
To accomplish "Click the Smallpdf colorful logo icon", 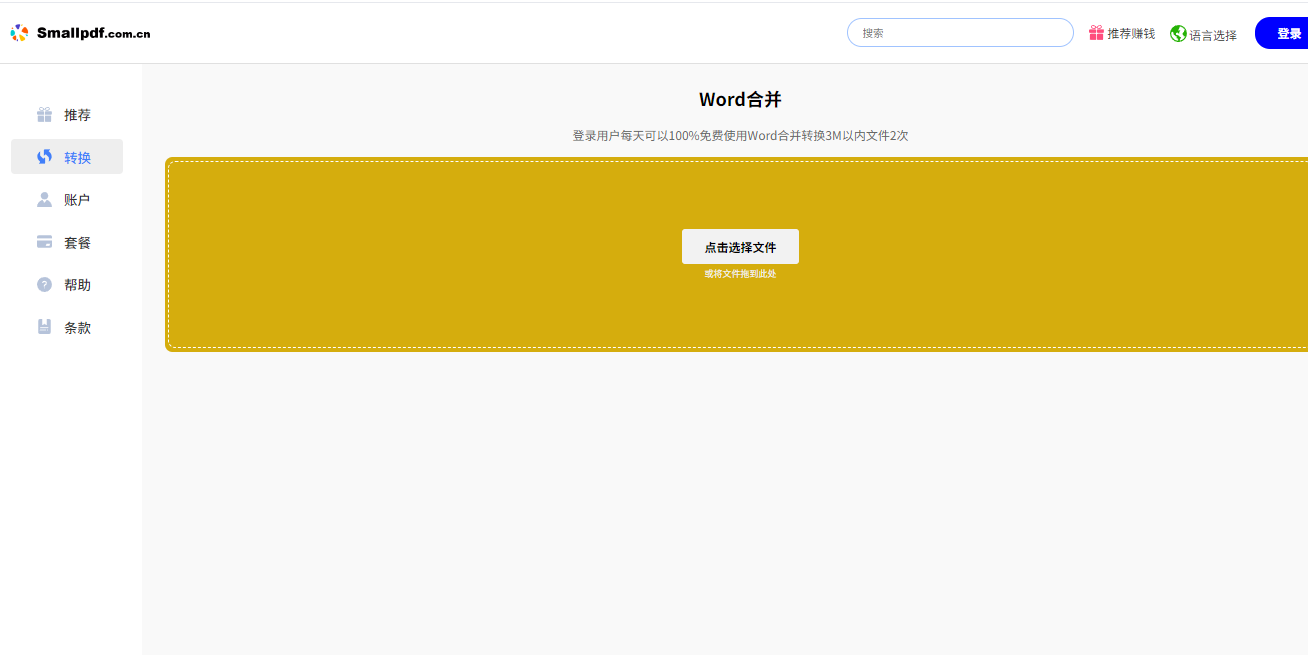I will (x=19, y=33).
